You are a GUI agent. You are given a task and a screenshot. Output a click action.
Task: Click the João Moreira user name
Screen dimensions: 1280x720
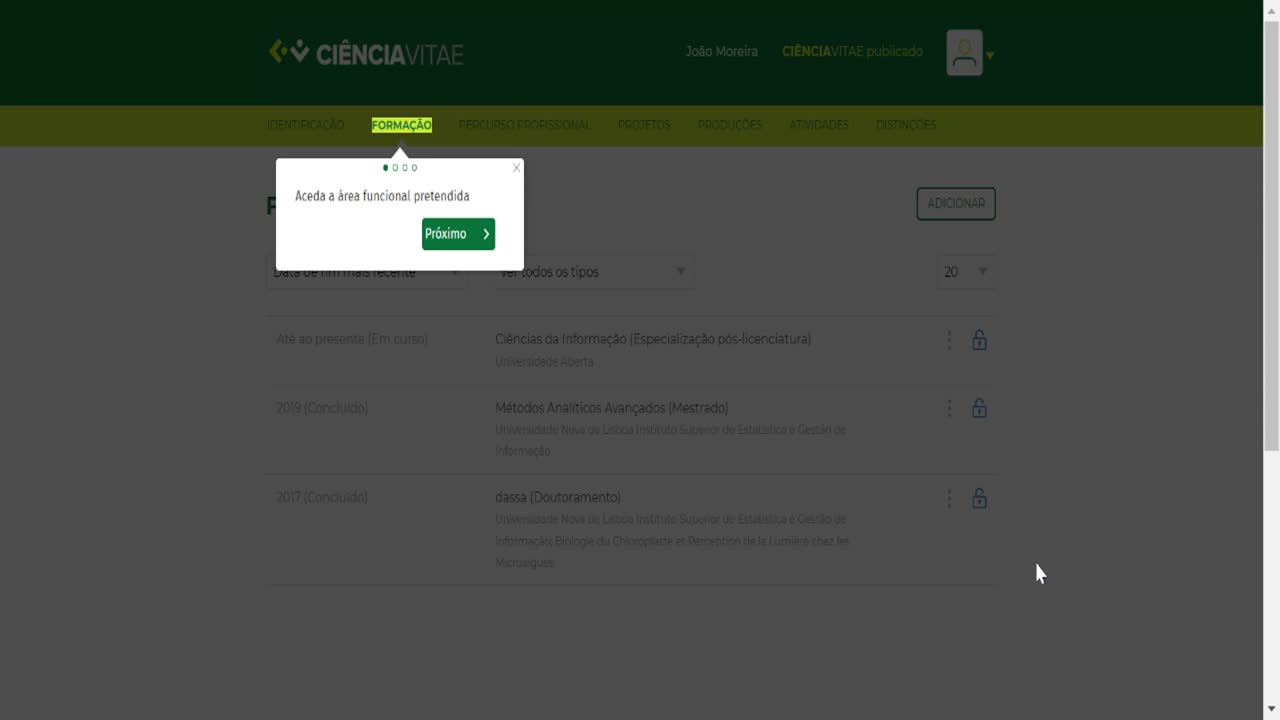(722, 52)
